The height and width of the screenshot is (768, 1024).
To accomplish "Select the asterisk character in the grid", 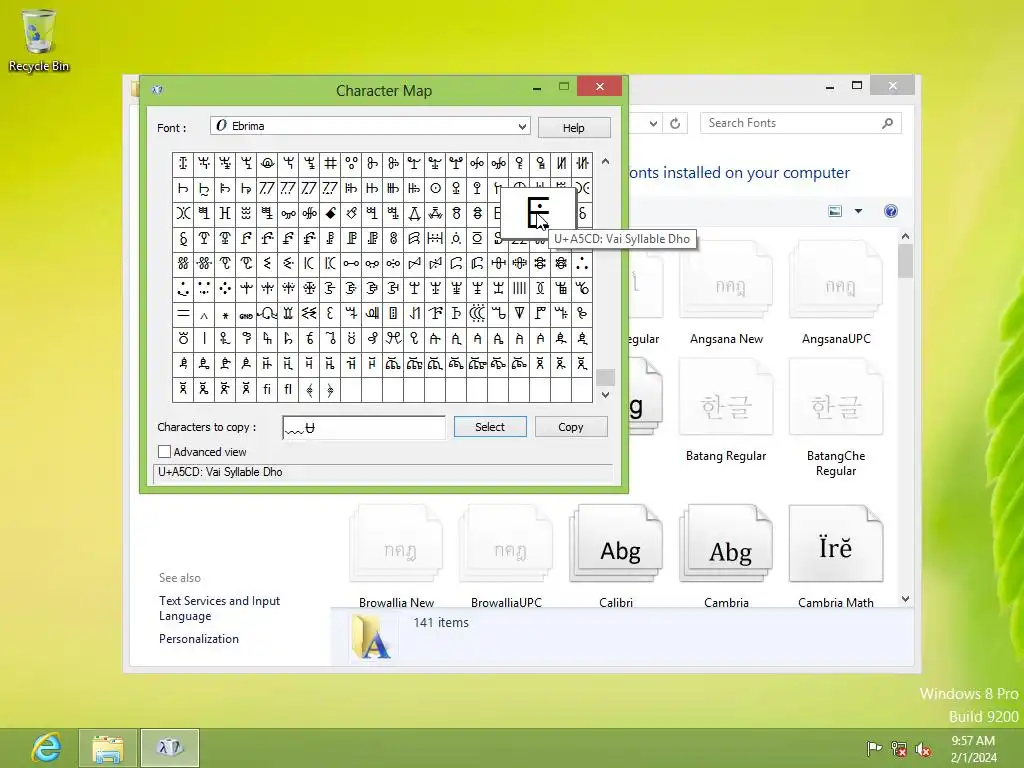I will [225, 315].
